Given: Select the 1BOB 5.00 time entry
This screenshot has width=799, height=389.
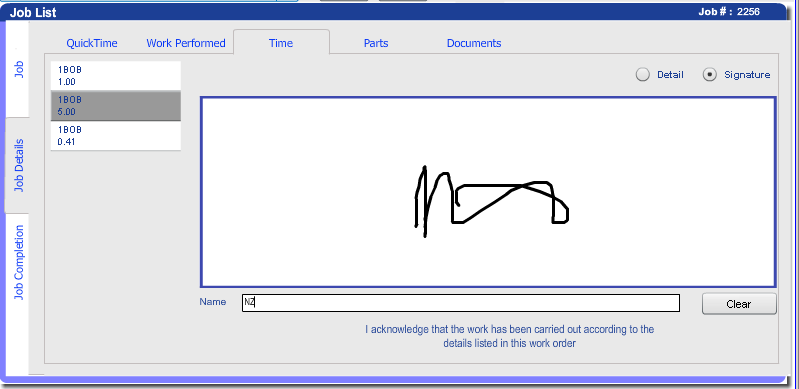Looking at the screenshot, I should click(116, 106).
